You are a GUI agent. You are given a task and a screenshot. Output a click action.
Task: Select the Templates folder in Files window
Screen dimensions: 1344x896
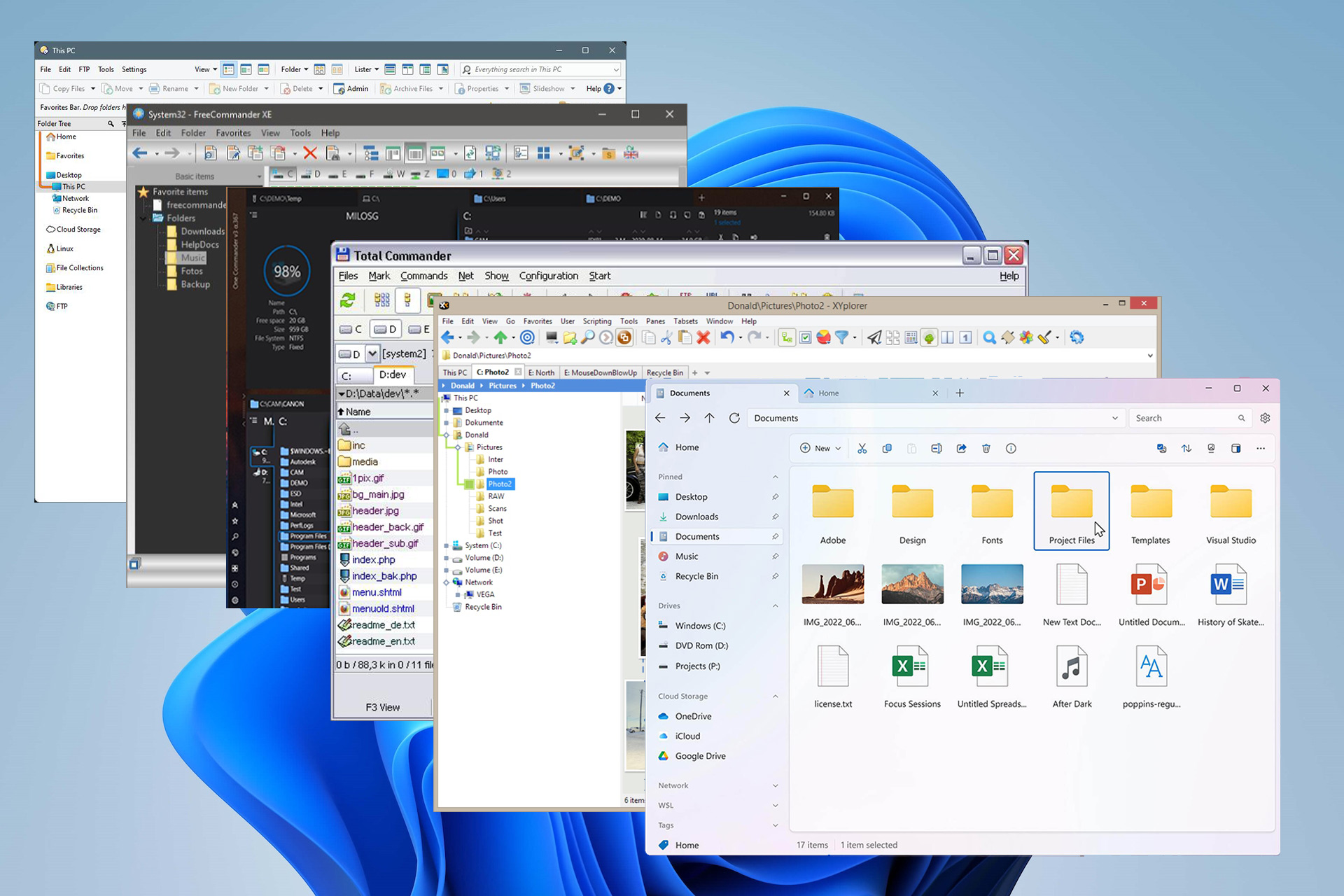point(1151,512)
